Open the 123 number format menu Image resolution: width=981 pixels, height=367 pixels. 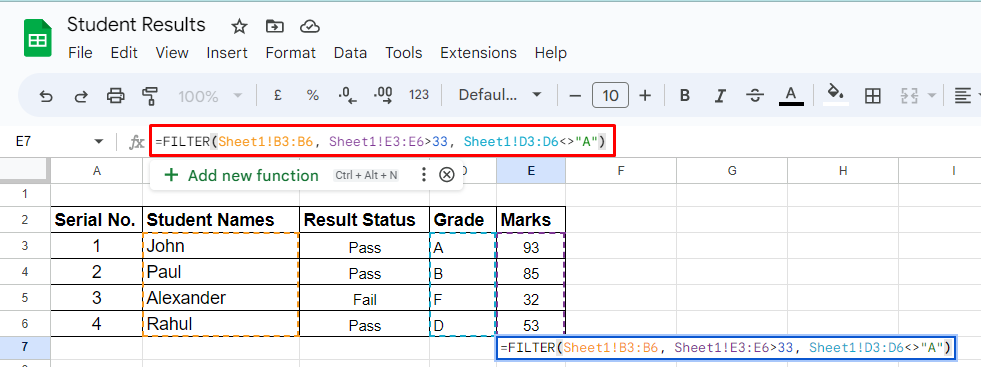419,95
